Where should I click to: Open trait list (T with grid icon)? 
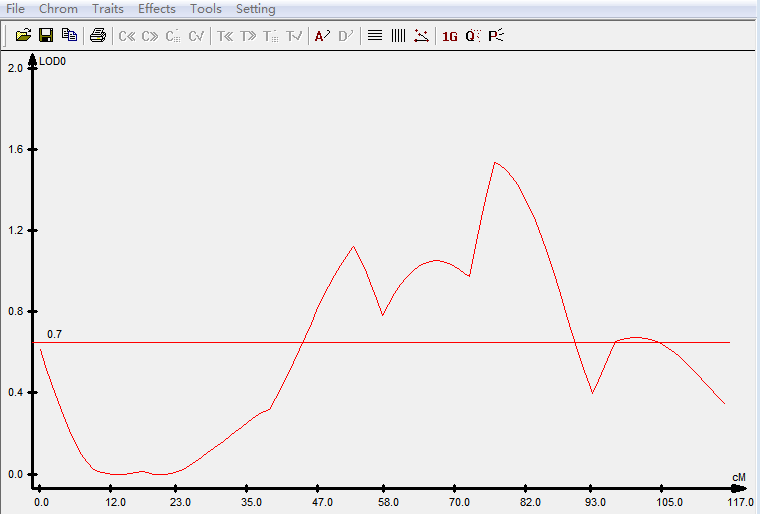270,36
